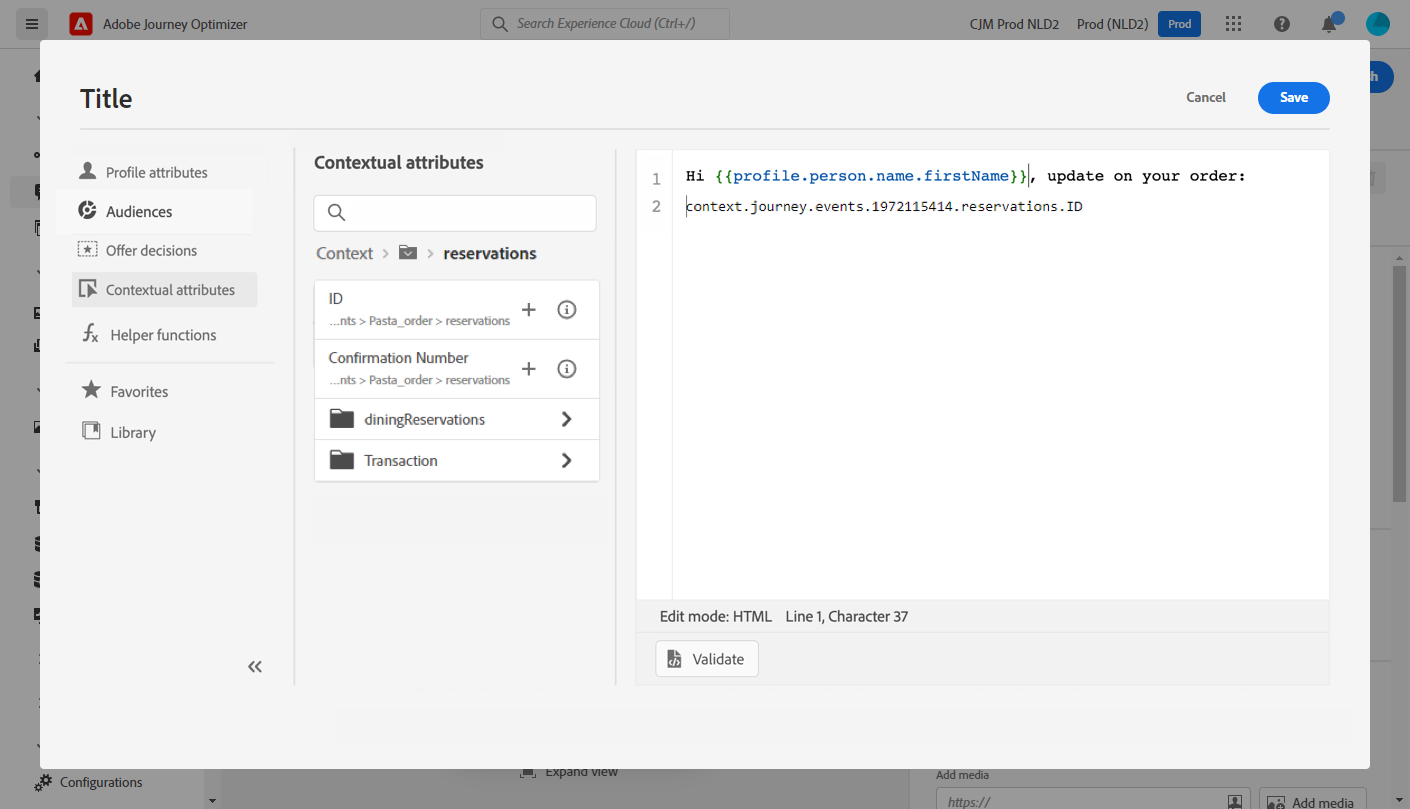The image size is (1410, 809).
Task: Click the plus icon next to ID
Action: pyautogui.click(x=529, y=310)
